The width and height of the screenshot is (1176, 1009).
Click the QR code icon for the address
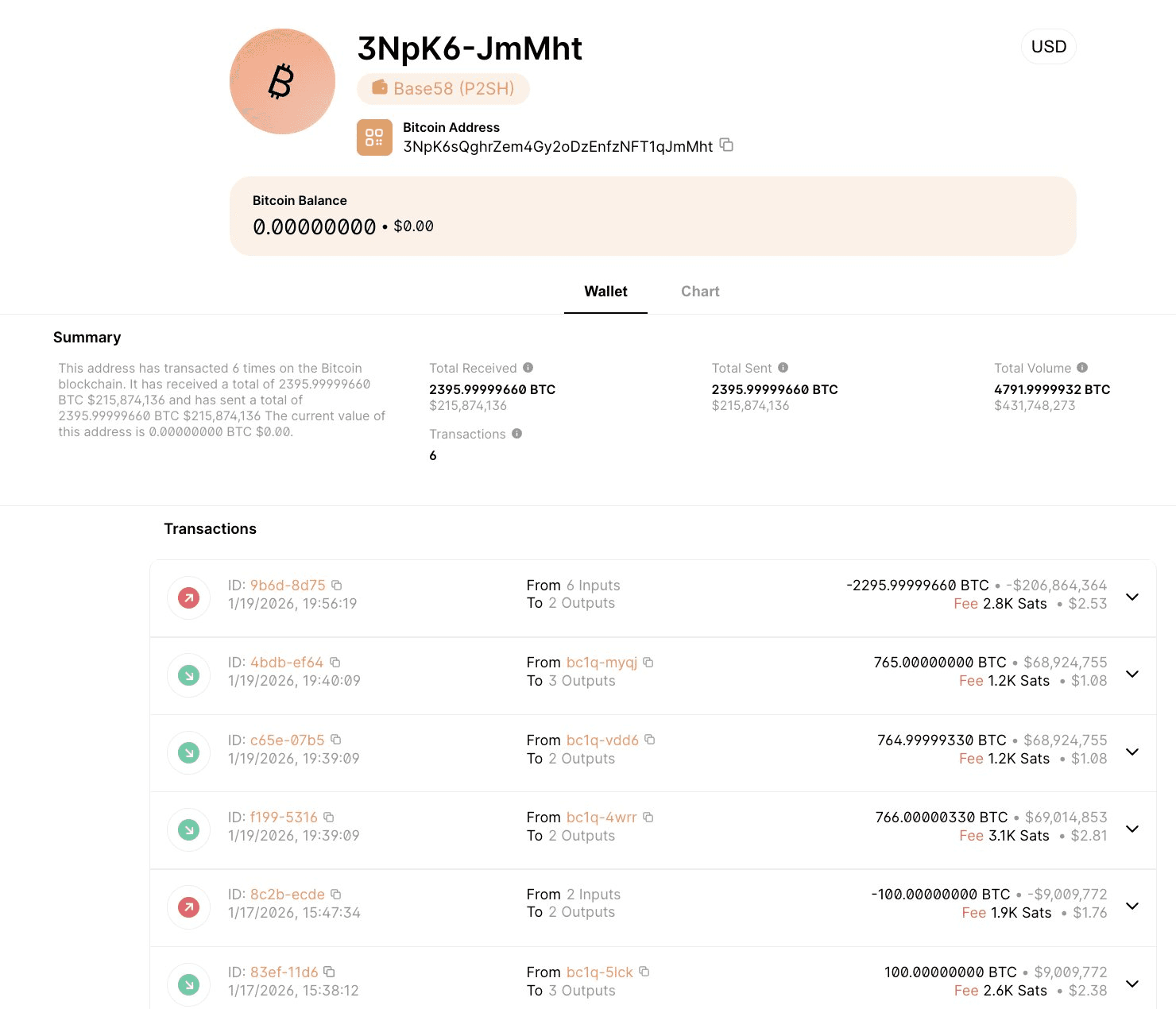coord(374,137)
